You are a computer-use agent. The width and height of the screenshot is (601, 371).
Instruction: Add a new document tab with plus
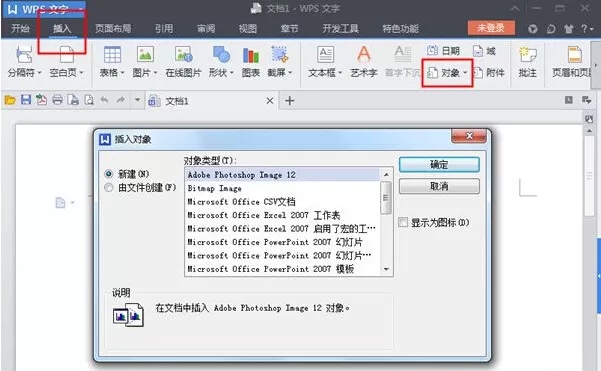[x=290, y=101]
